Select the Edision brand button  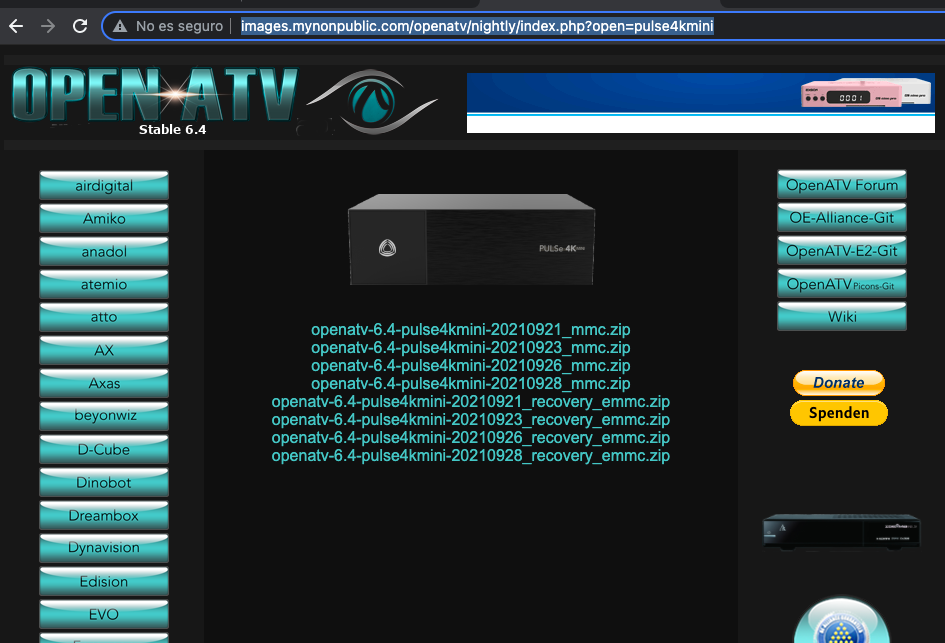tap(104, 581)
